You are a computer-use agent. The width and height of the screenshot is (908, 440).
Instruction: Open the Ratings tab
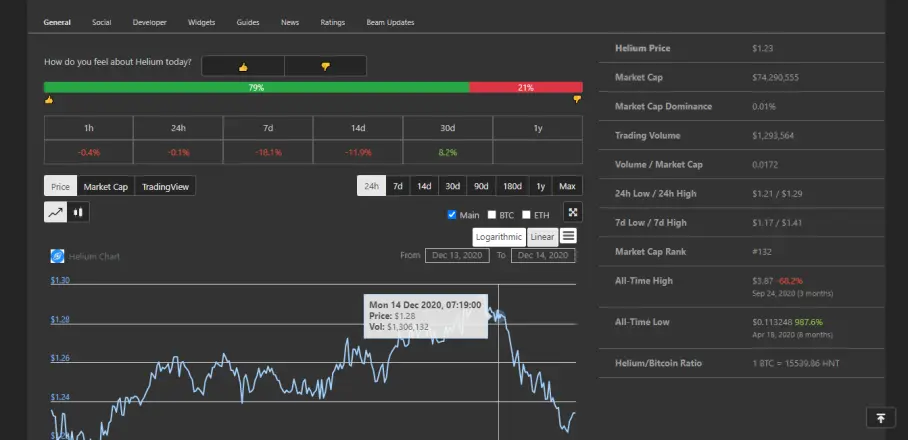coord(332,23)
